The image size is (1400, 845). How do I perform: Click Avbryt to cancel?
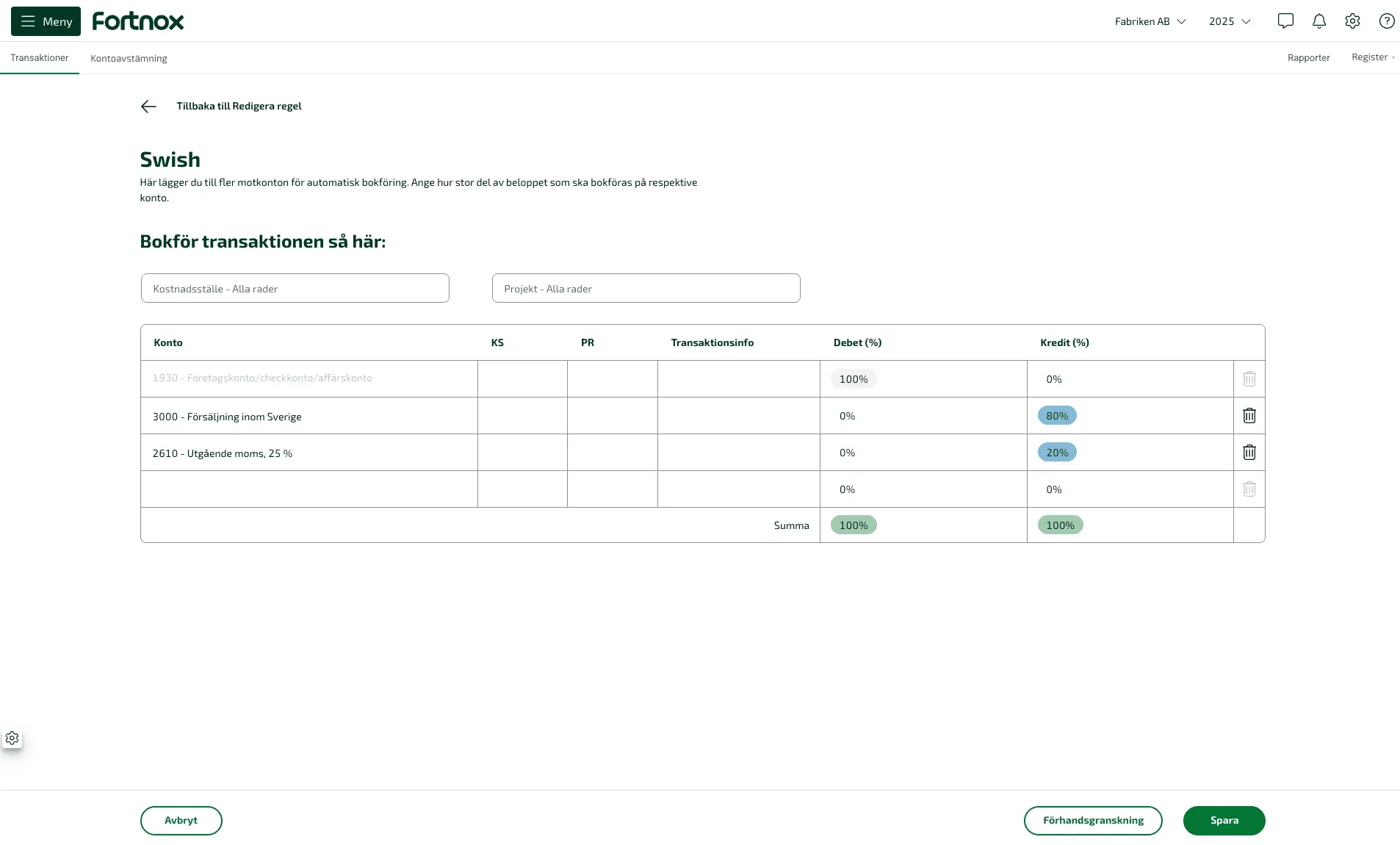[x=181, y=820]
